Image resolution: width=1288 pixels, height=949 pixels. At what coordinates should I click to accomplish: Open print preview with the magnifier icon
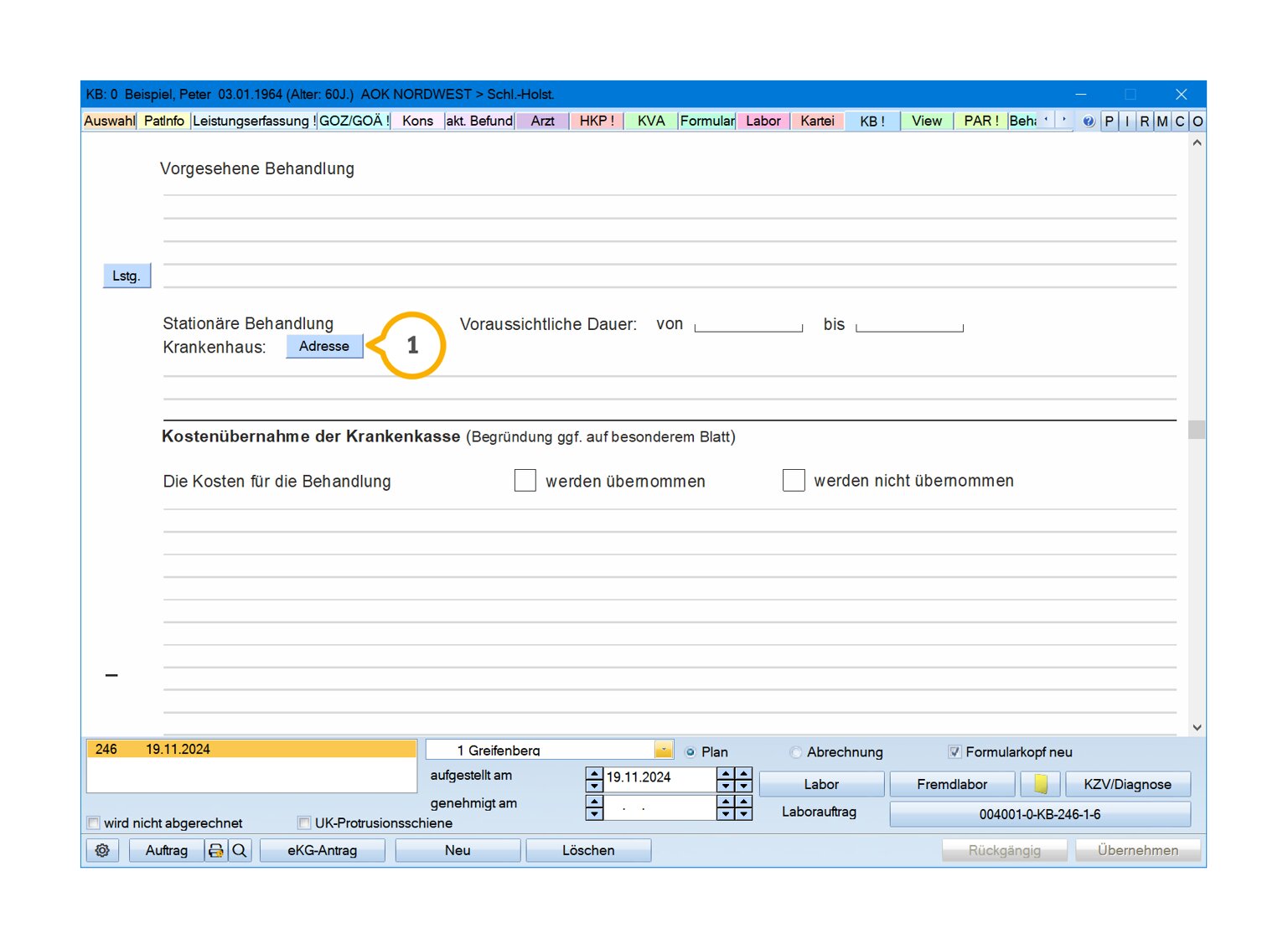tap(240, 850)
